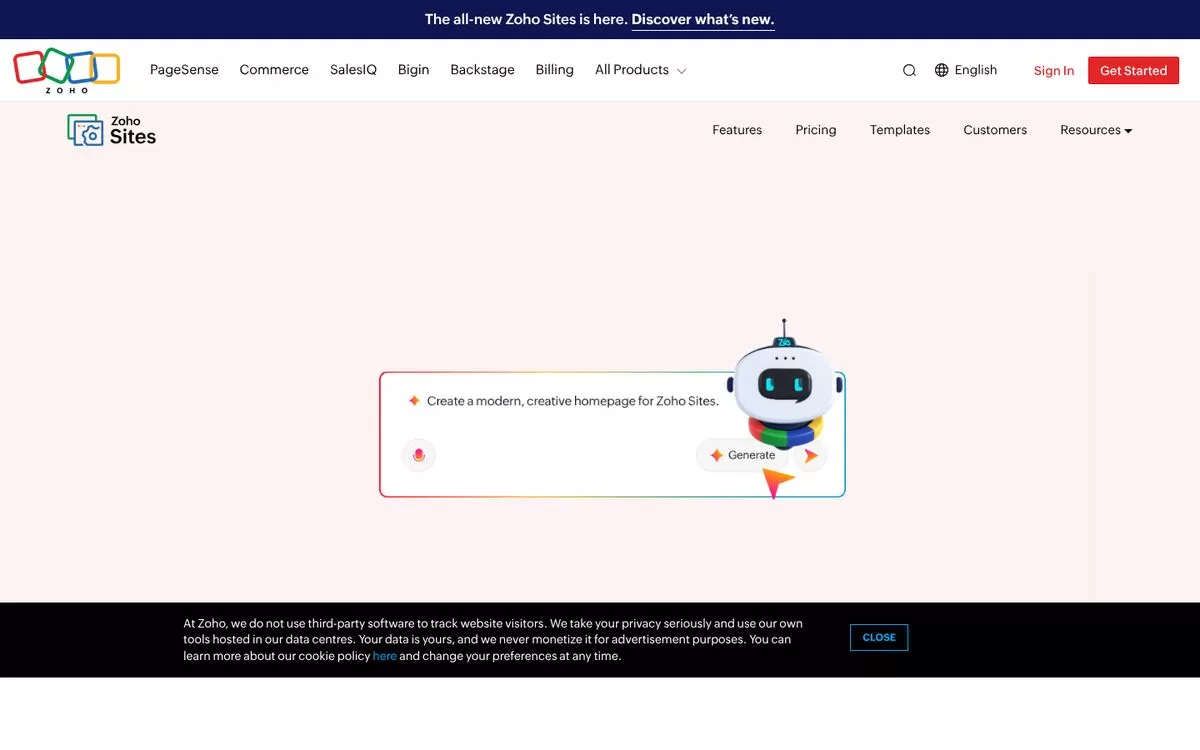Browse the Templates page
This screenshot has width=1200, height=750.
[x=900, y=130]
